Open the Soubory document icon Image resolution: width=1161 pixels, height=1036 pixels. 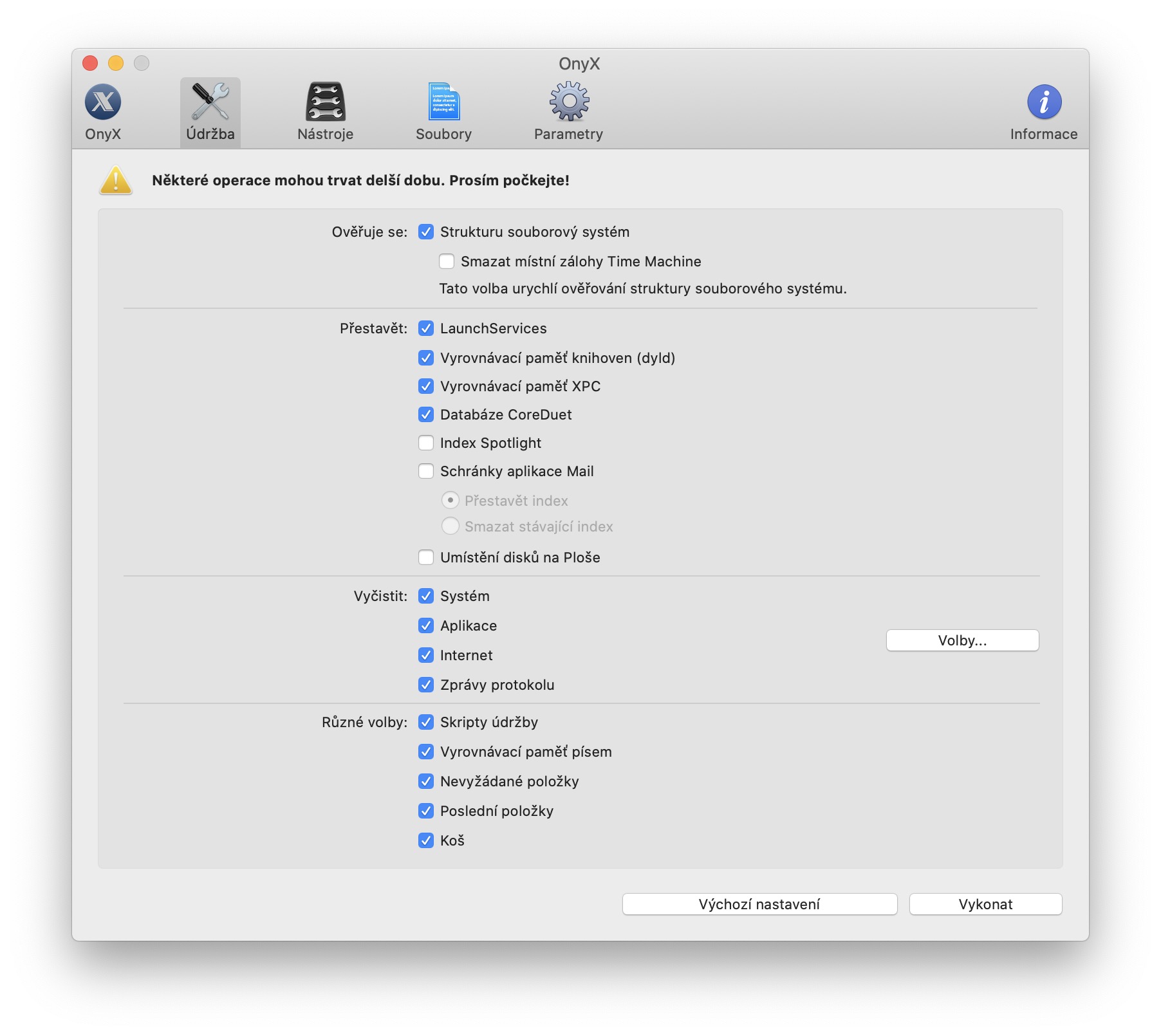pyautogui.click(x=444, y=102)
